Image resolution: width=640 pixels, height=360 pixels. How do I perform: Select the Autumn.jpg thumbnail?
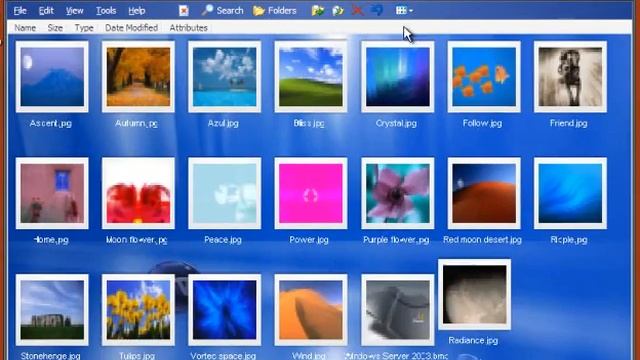(x=138, y=76)
